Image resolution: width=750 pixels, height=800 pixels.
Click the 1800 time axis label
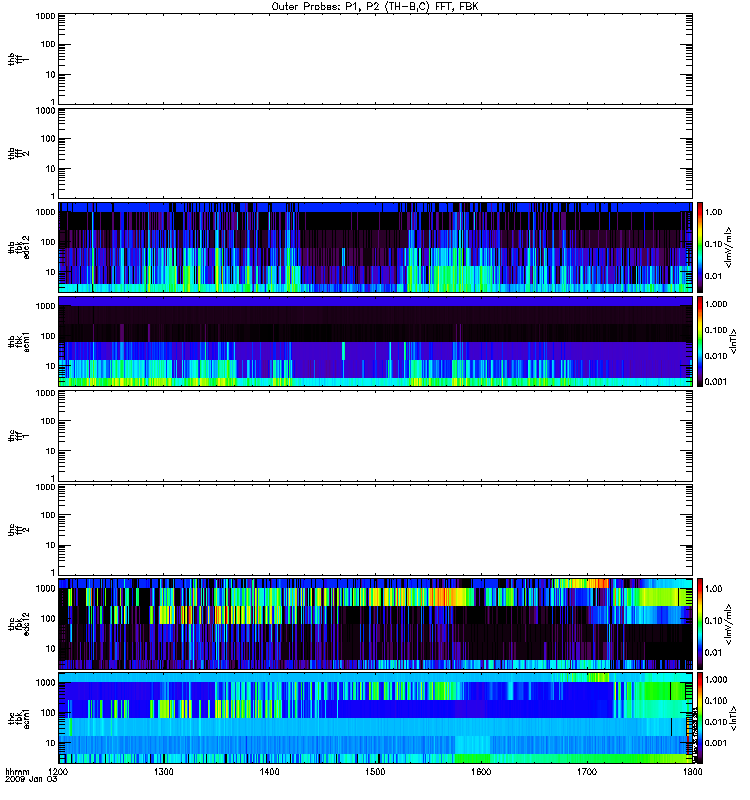tap(692, 771)
